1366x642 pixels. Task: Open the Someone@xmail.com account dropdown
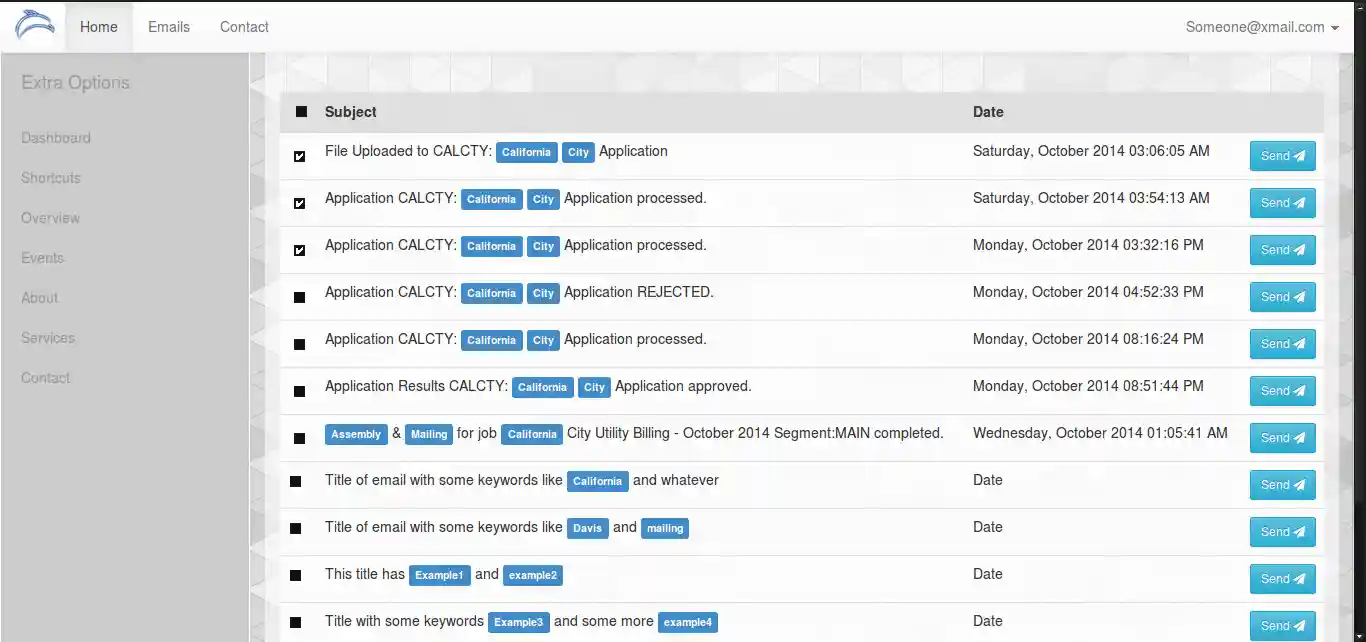click(x=1262, y=28)
